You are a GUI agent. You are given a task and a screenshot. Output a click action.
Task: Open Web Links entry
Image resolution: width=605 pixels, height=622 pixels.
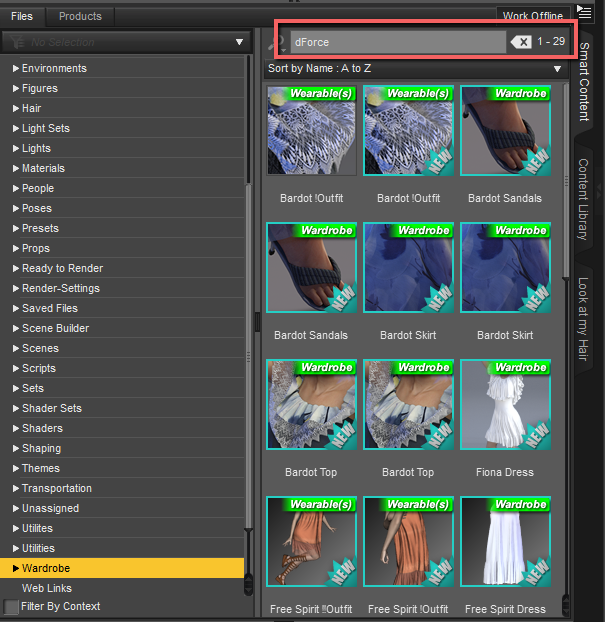click(x=47, y=588)
